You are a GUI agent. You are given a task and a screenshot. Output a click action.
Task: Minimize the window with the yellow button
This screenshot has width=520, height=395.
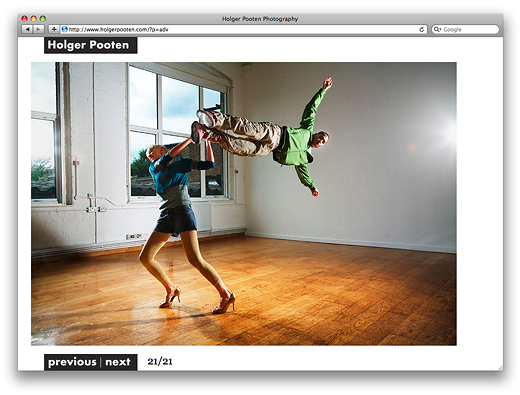pyautogui.click(x=34, y=19)
